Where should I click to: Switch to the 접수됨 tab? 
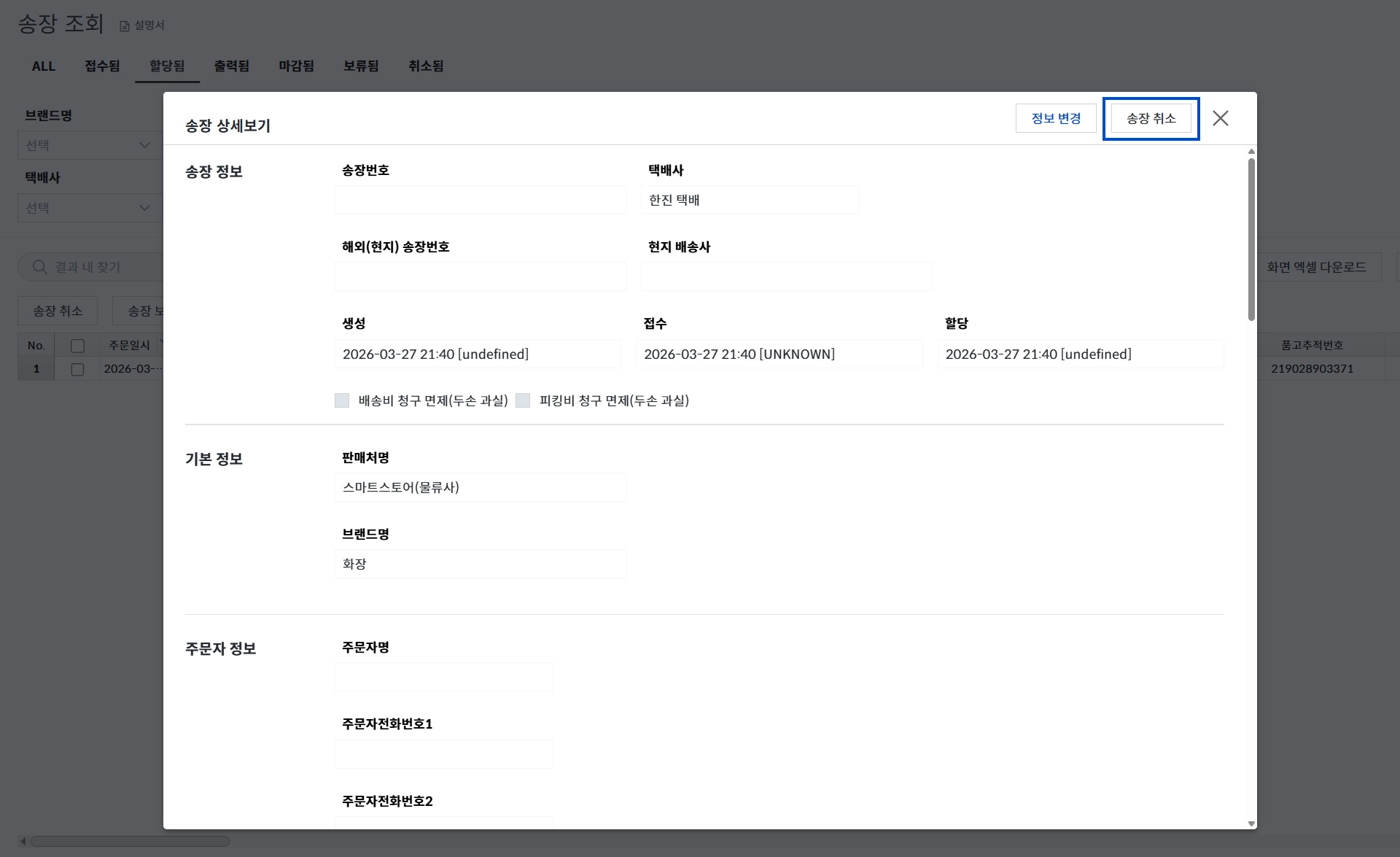102,66
